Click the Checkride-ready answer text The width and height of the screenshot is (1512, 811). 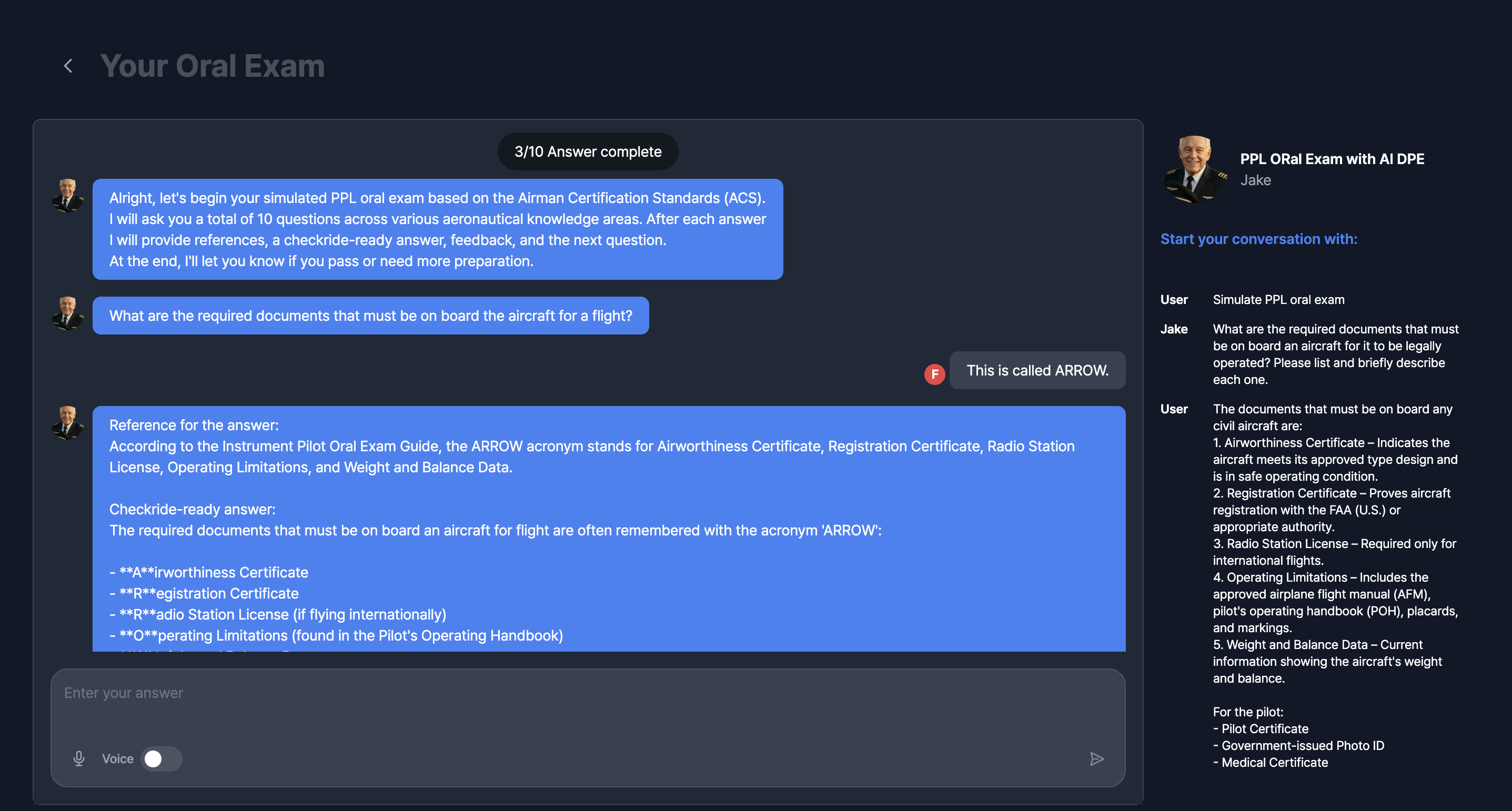pos(192,509)
